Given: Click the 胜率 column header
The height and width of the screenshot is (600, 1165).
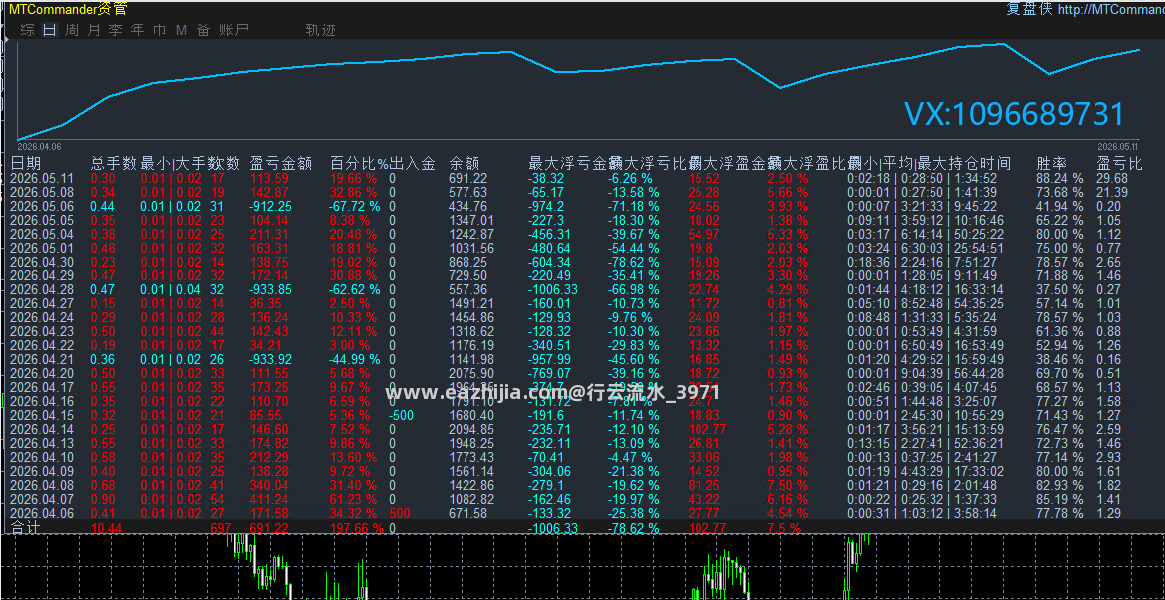Looking at the screenshot, I should [1051, 163].
